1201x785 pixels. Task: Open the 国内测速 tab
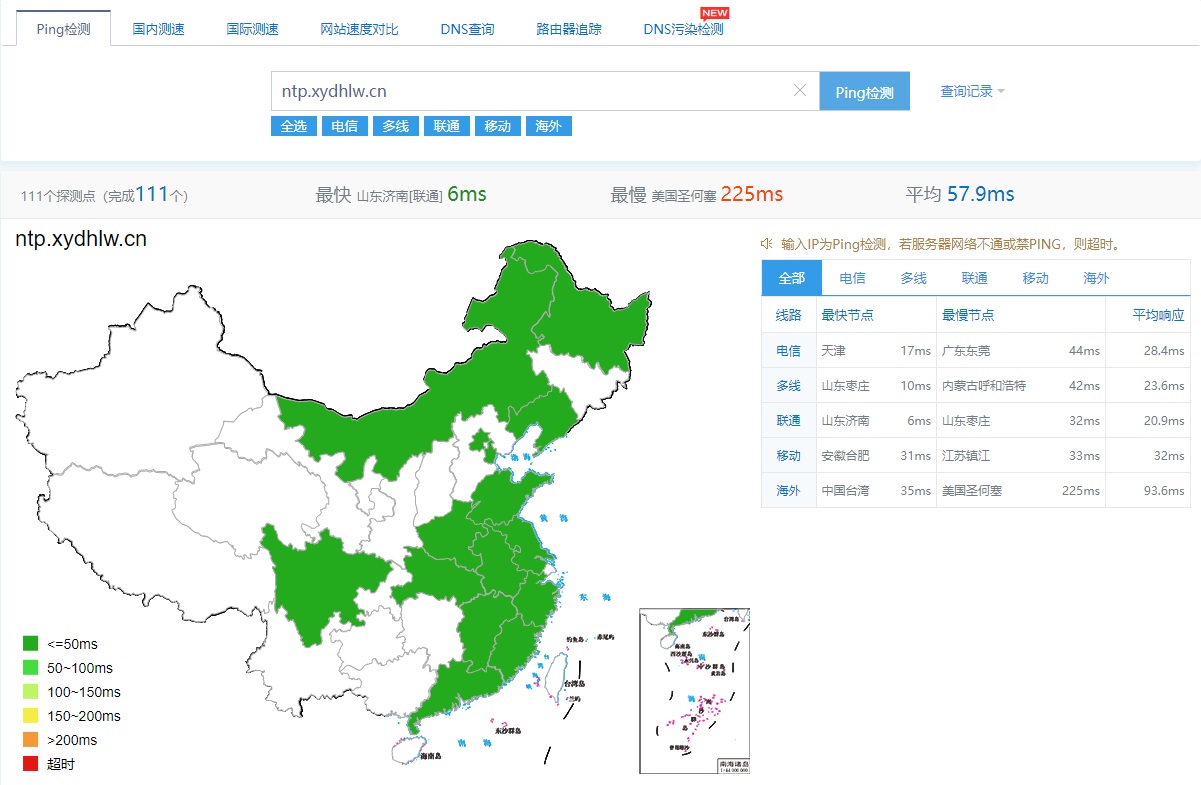point(159,29)
